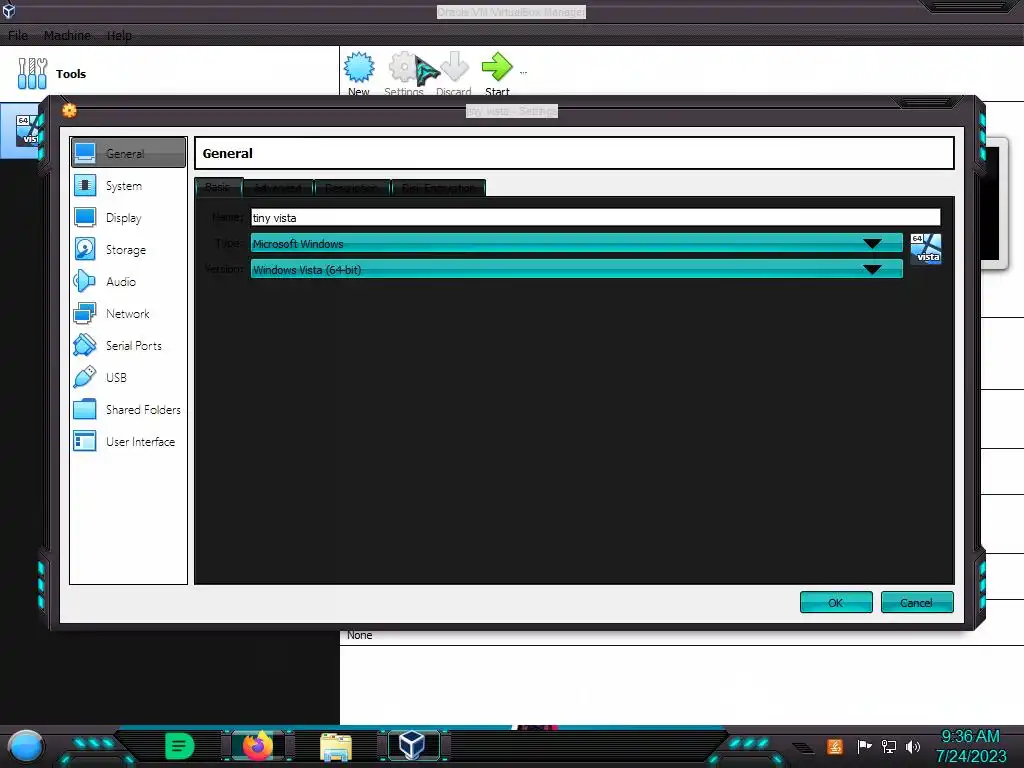Open the User Interface settings category
1024x768 pixels.
point(128,441)
